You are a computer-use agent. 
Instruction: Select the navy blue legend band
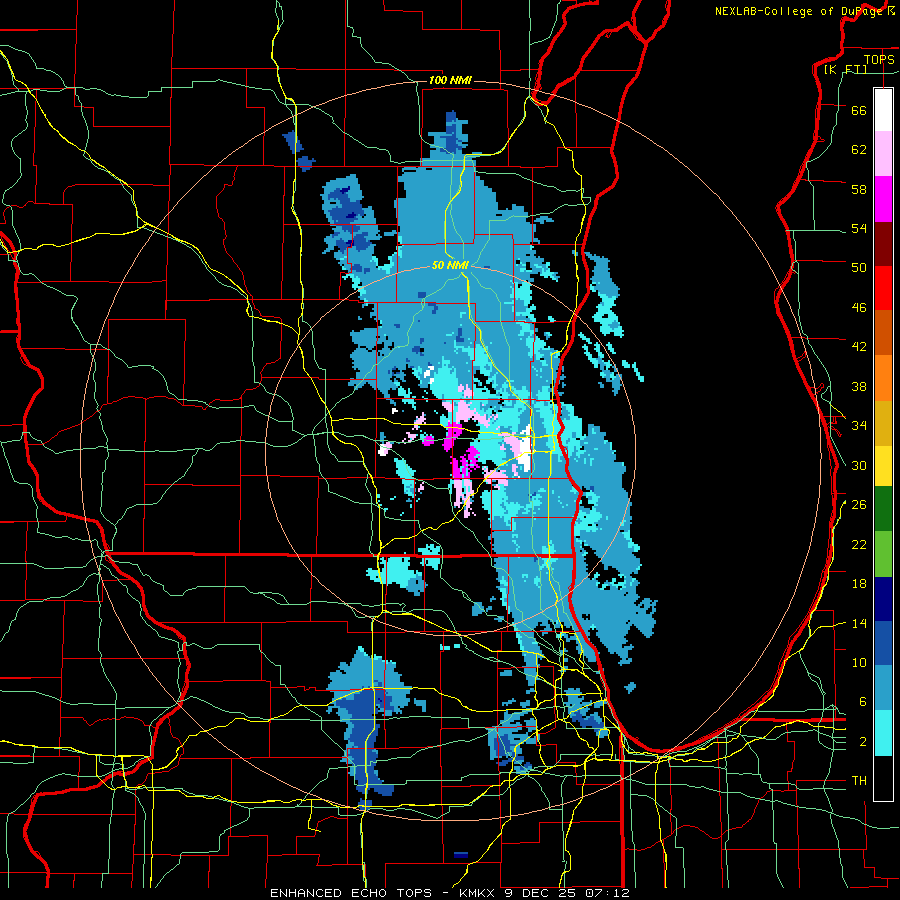pos(883,599)
